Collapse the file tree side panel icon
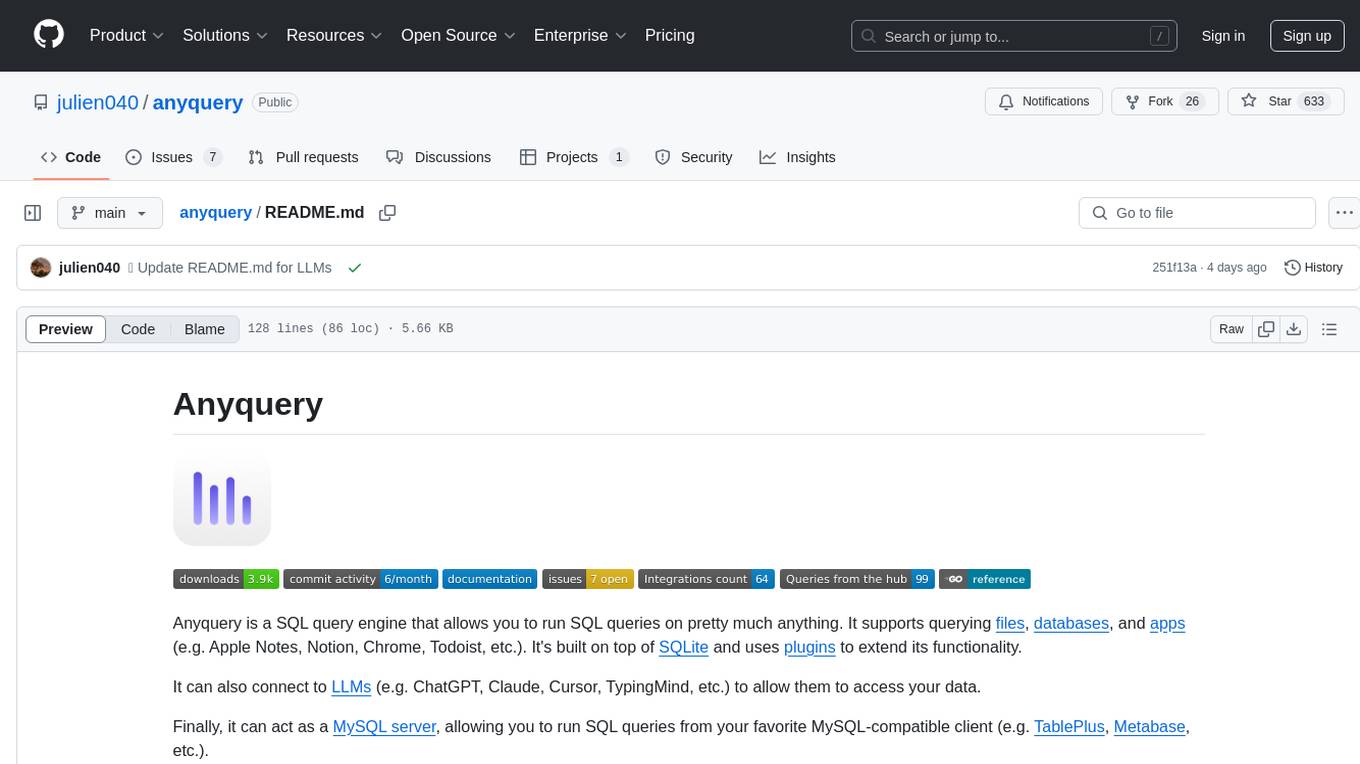The width and height of the screenshot is (1360, 764). [33, 213]
